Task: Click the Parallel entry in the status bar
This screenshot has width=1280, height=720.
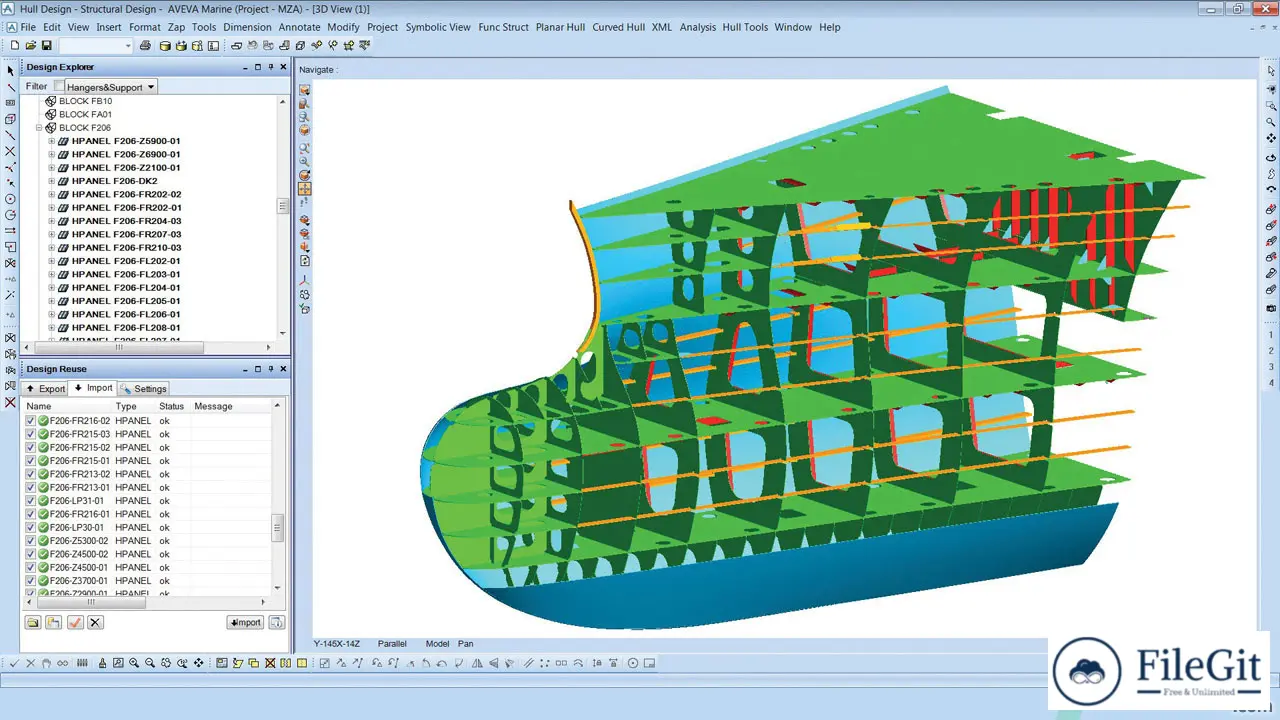Action: click(392, 644)
